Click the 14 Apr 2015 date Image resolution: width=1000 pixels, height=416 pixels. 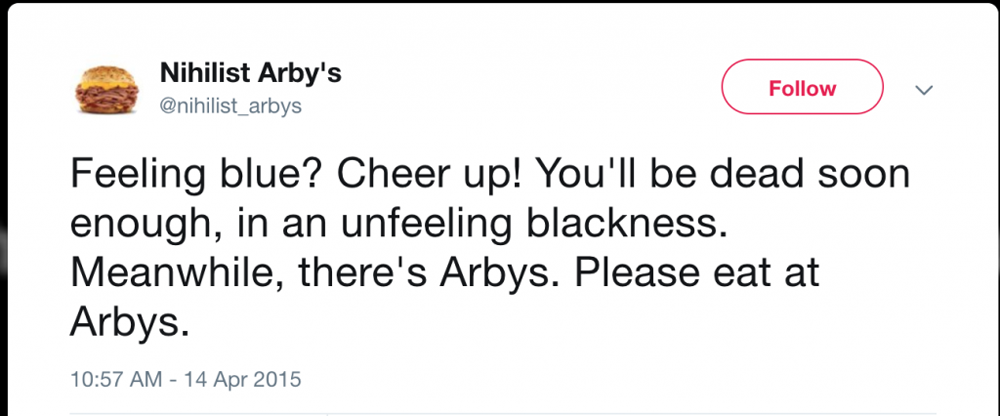242,380
